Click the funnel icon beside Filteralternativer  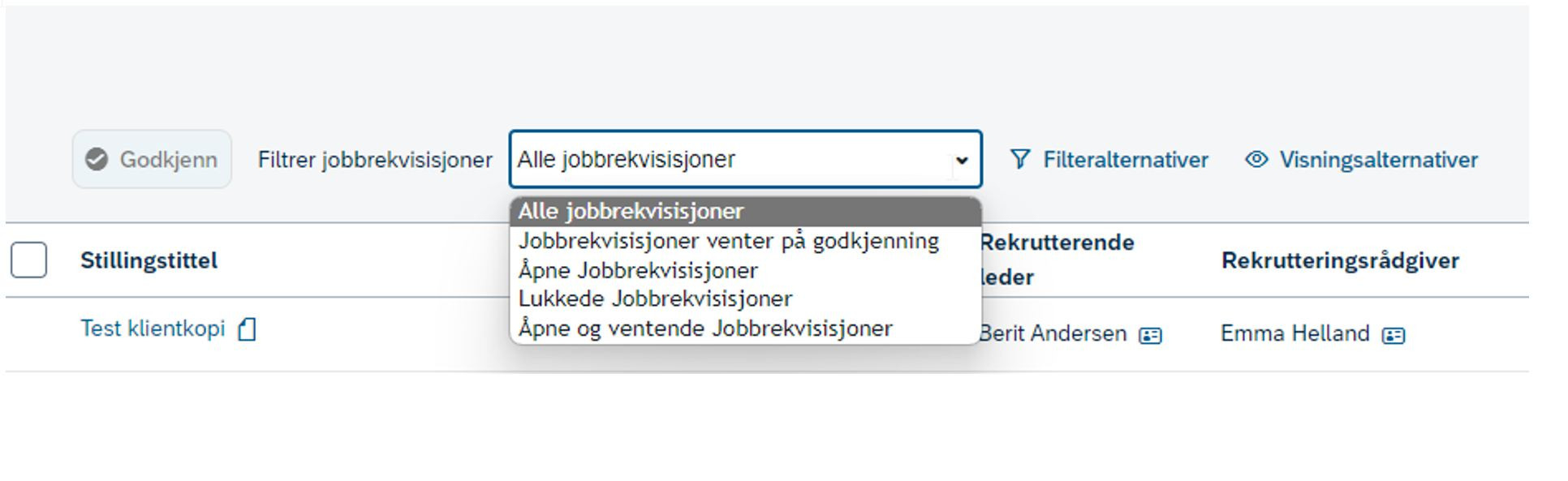(1019, 160)
